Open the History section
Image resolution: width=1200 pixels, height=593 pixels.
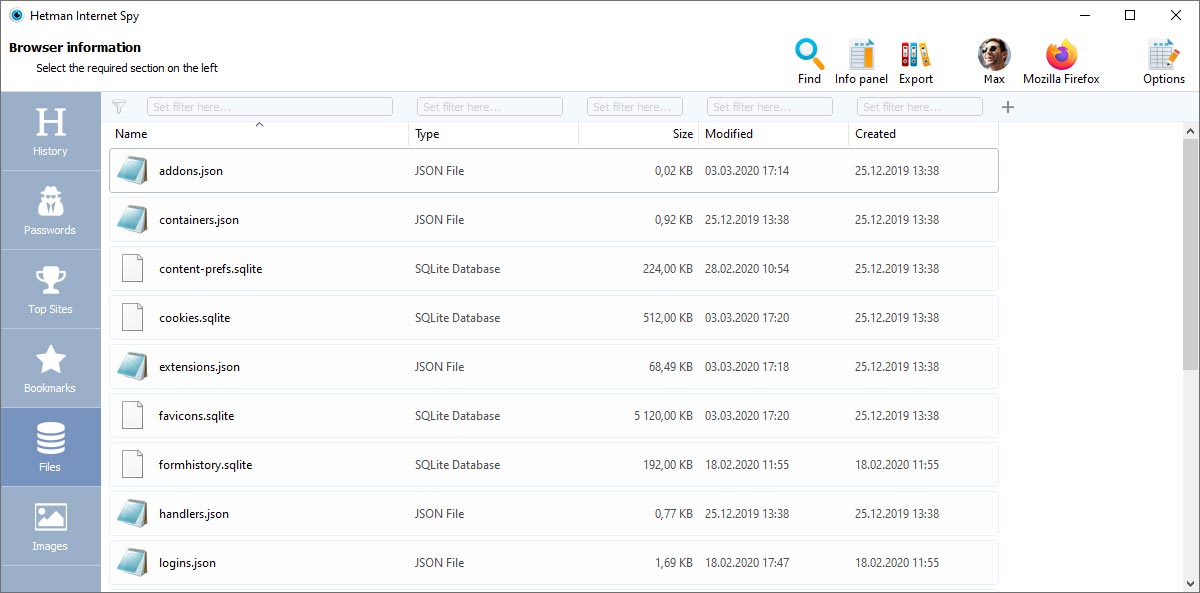(50, 131)
